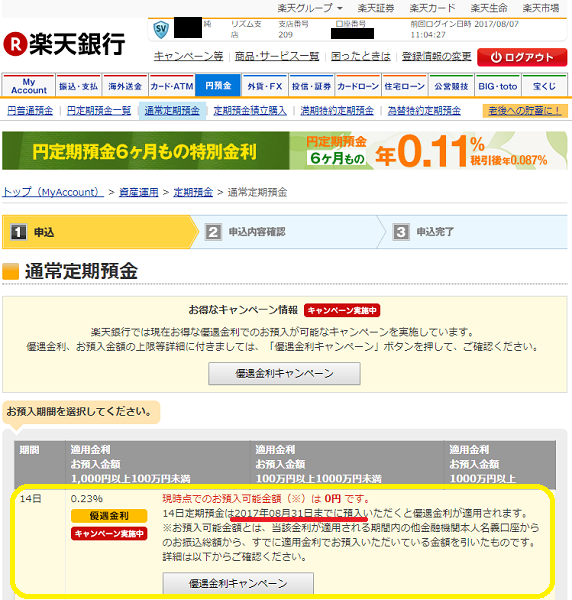Click the Rakuten Bank logo
The width and height of the screenshot is (572, 600).
[64, 44]
